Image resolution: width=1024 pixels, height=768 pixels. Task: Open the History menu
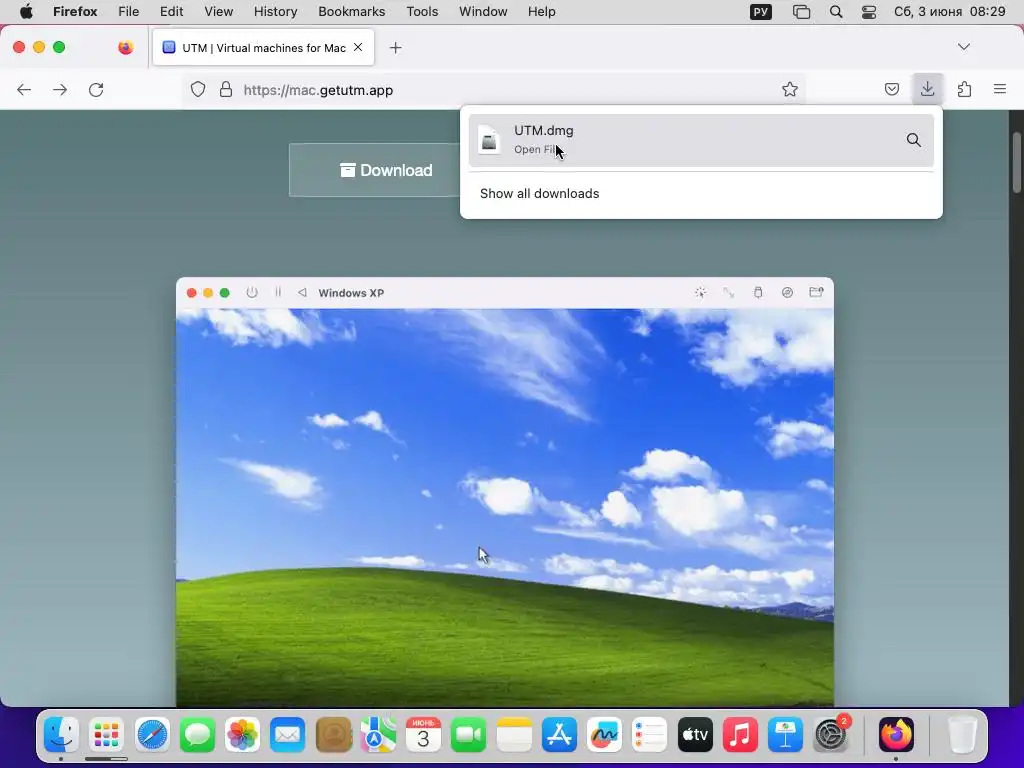pyautogui.click(x=275, y=12)
